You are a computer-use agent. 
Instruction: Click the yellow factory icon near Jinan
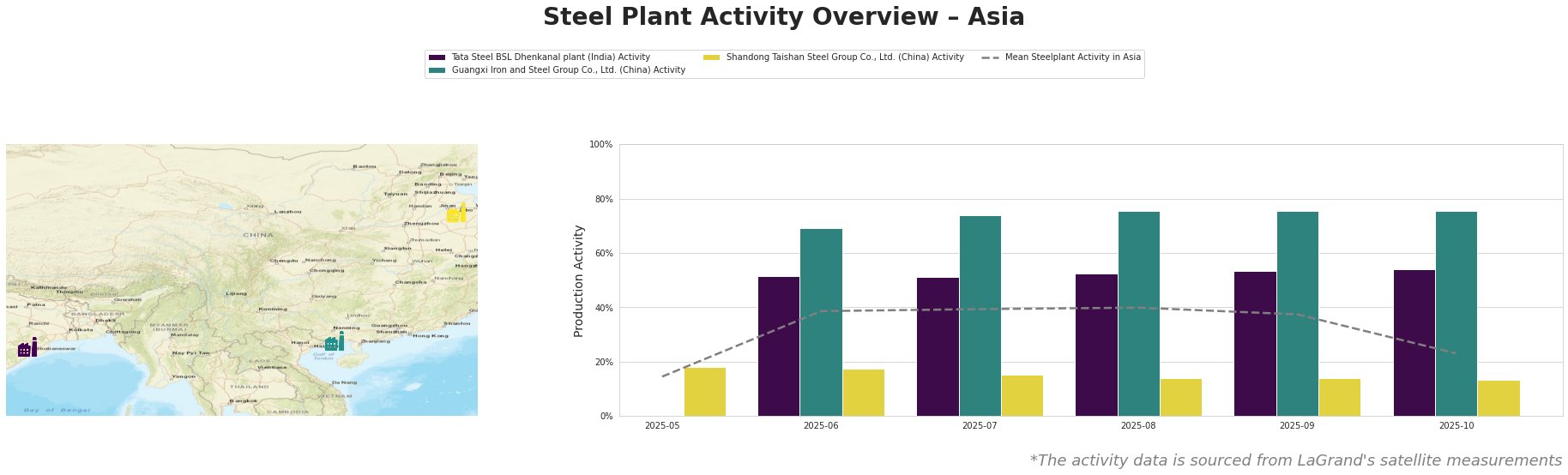pos(456,213)
